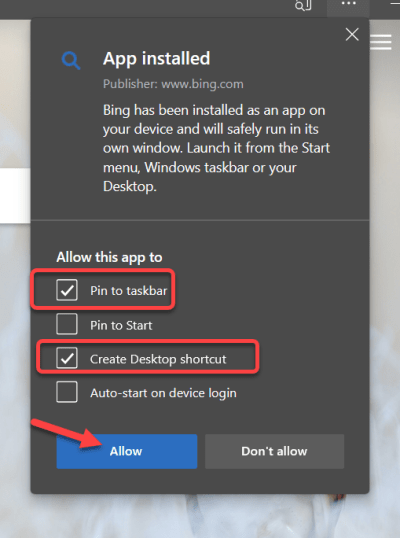The width and height of the screenshot is (400, 538).
Task: Click the Bing magnifier app icon
Action: click(x=71, y=61)
